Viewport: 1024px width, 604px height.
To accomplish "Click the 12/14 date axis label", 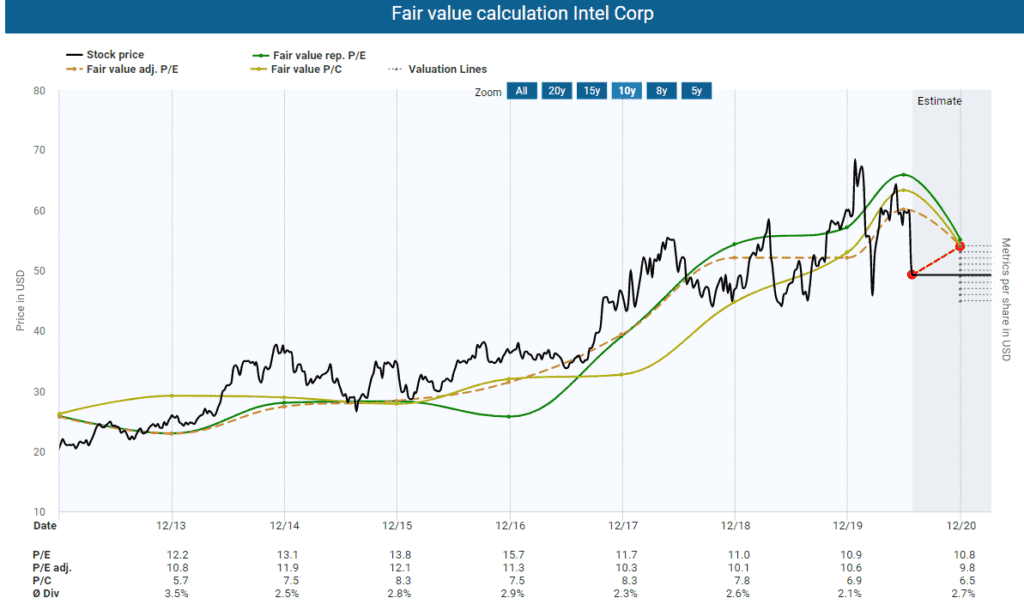I will coord(284,526).
